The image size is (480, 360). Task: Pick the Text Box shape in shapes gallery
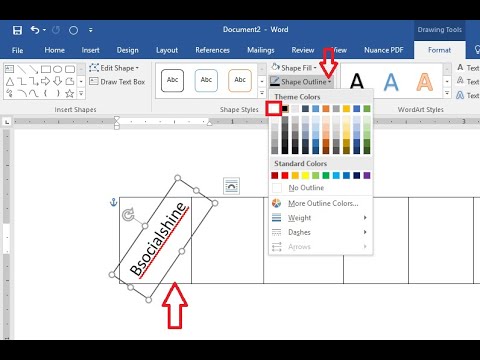pyautogui.click(x=9, y=69)
